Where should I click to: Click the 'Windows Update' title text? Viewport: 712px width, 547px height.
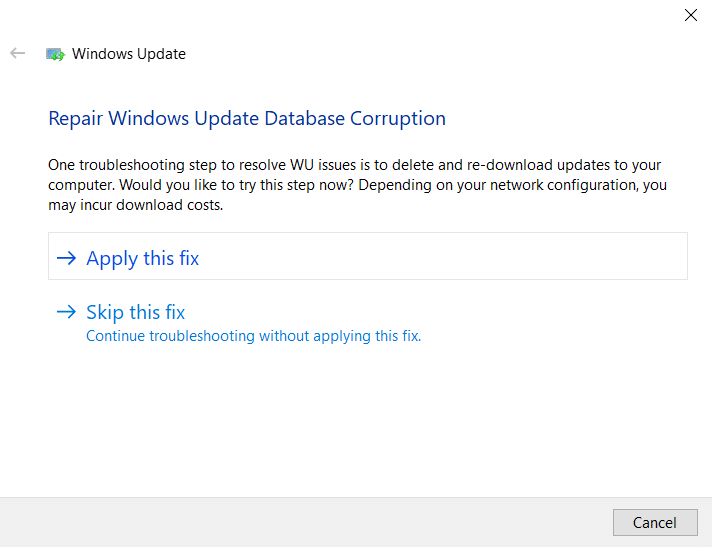(x=129, y=54)
